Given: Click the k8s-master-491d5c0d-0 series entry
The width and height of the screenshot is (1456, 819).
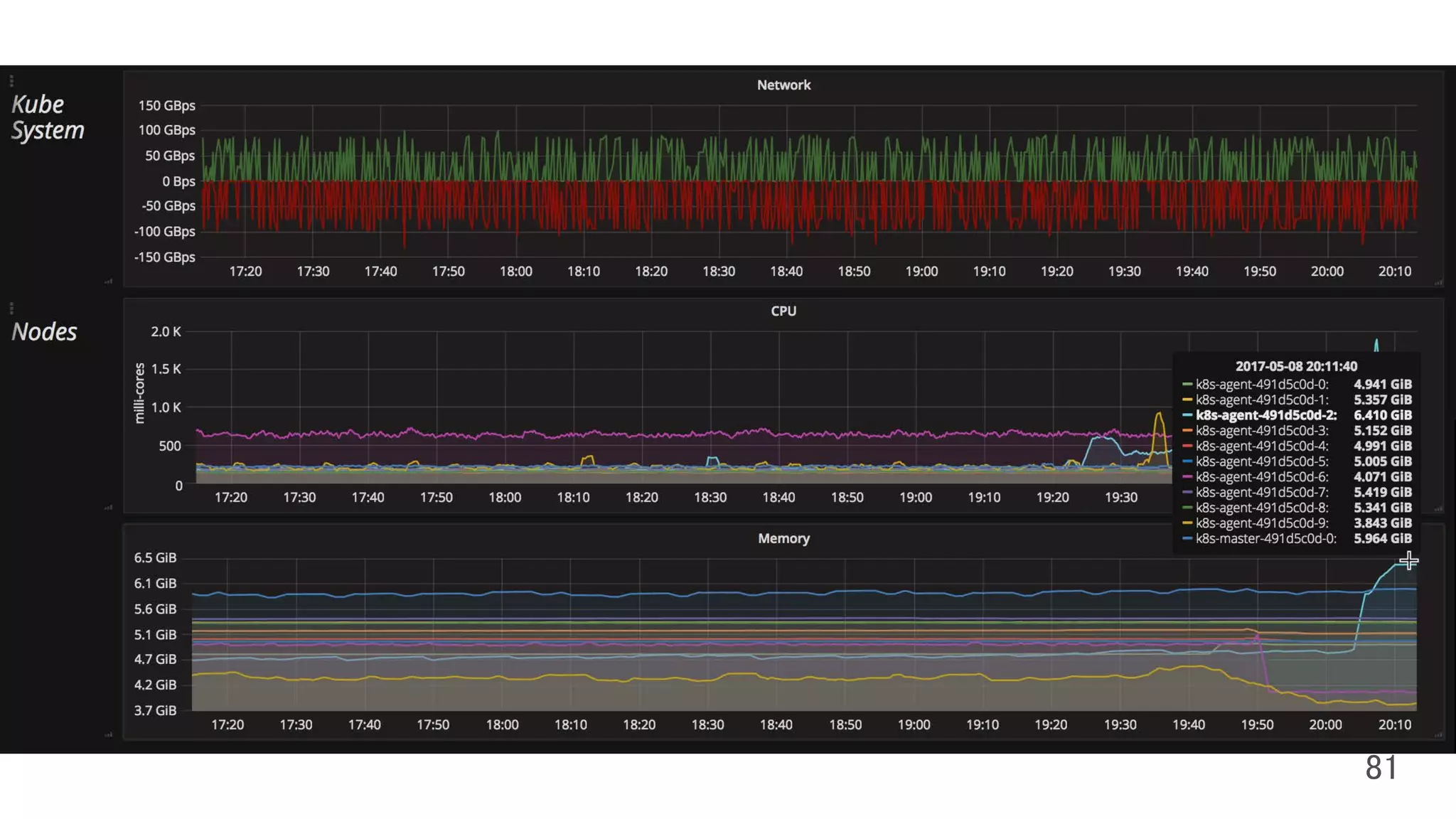Looking at the screenshot, I should [x=1265, y=539].
